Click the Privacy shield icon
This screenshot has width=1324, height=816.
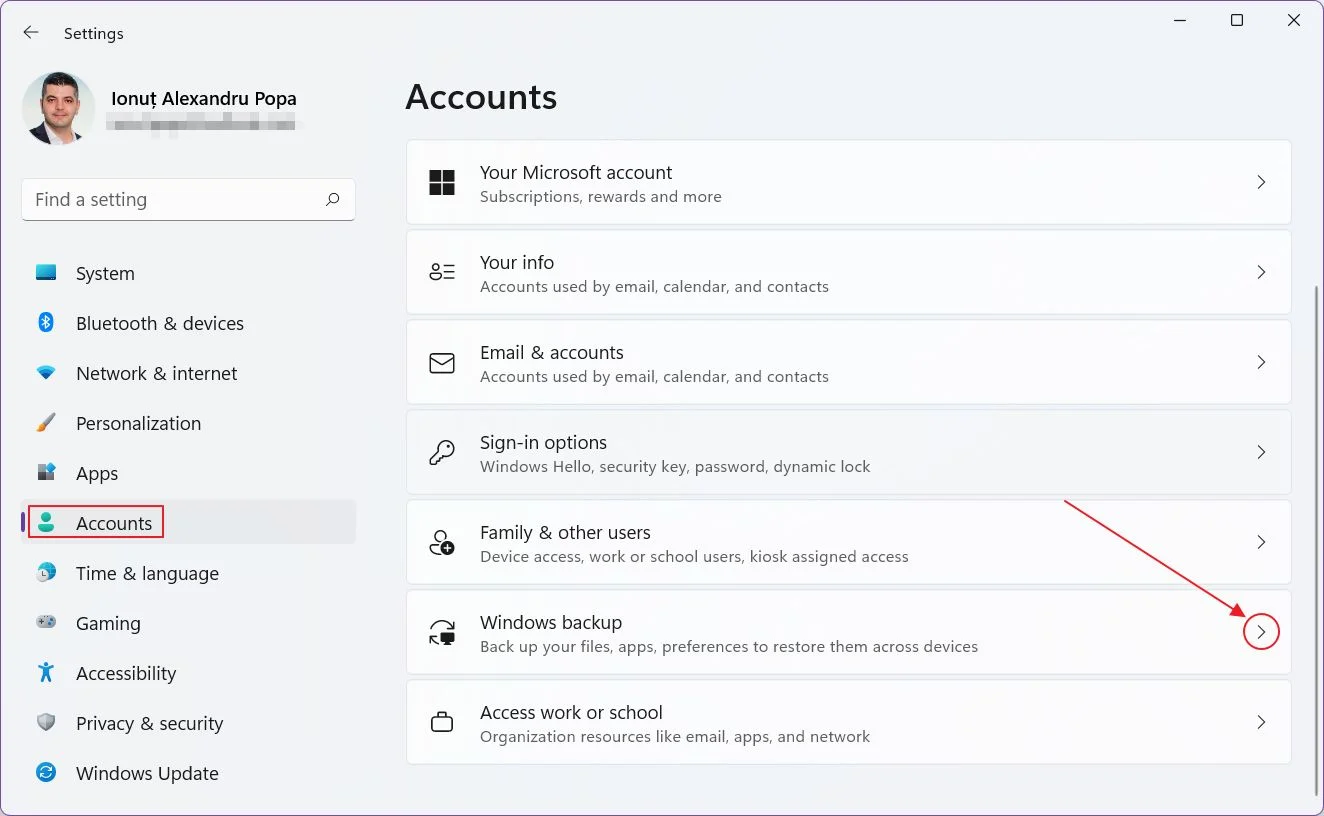pos(46,723)
